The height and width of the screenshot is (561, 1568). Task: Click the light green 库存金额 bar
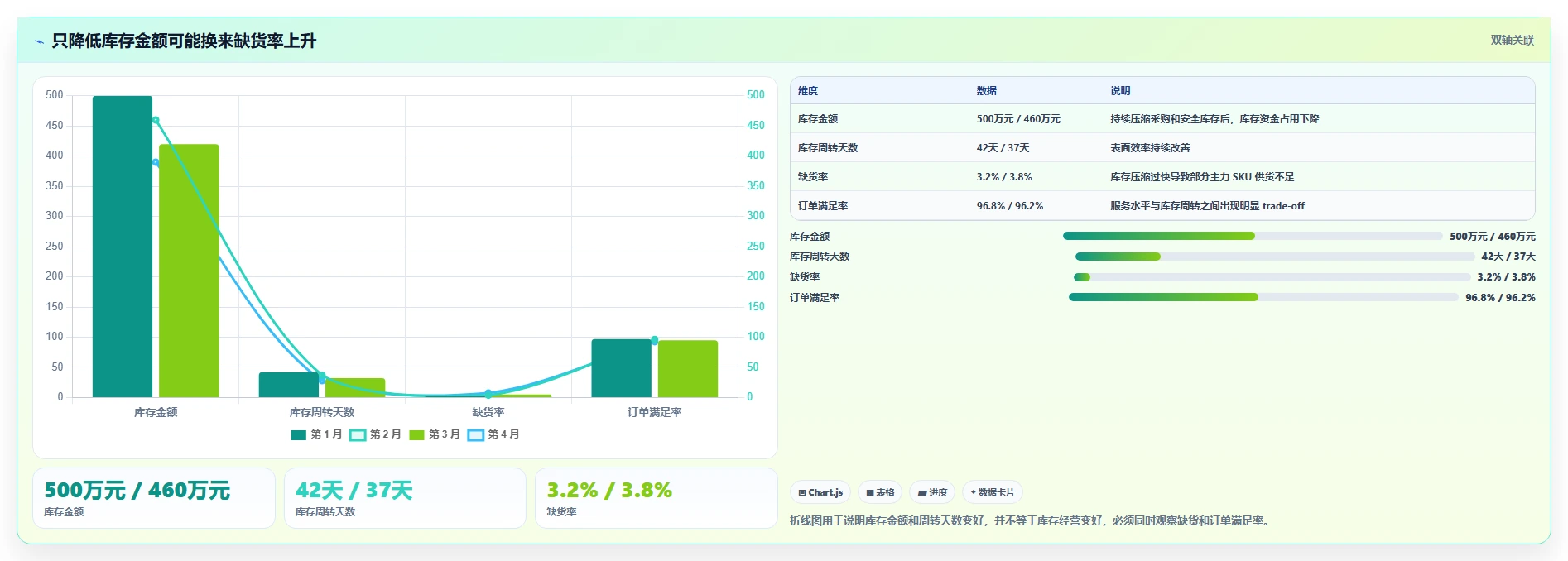tap(189, 271)
